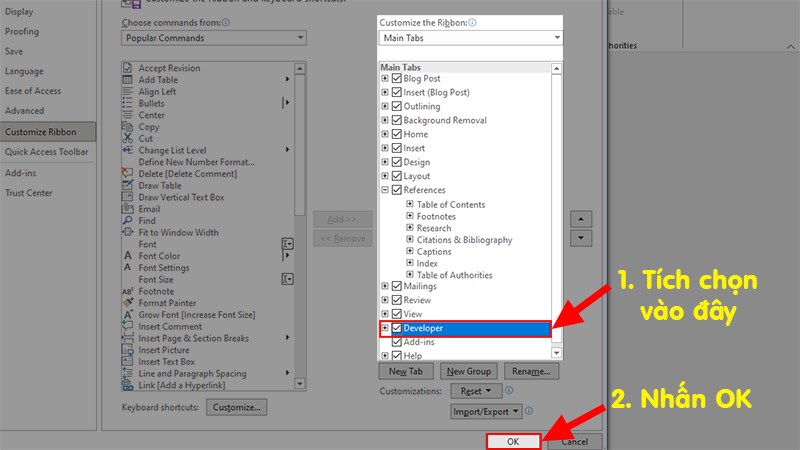Open the Choose commands from dropdown

pyautogui.click(x=214, y=38)
